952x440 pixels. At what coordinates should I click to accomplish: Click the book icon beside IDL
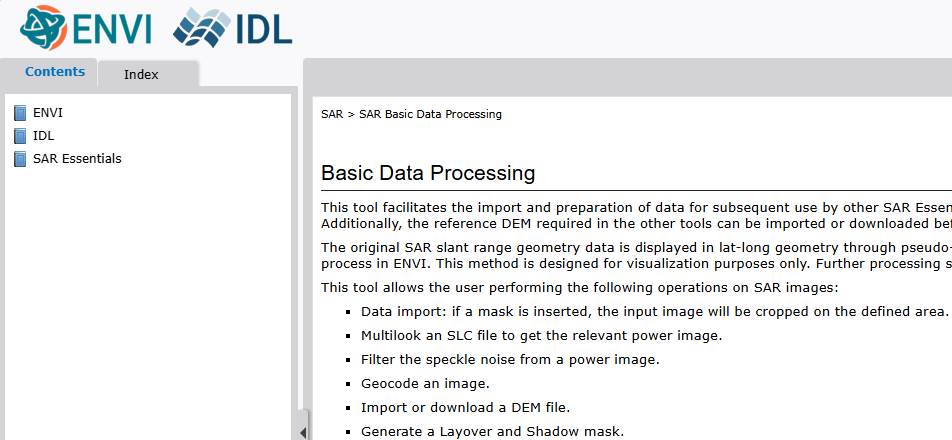click(20, 136)
